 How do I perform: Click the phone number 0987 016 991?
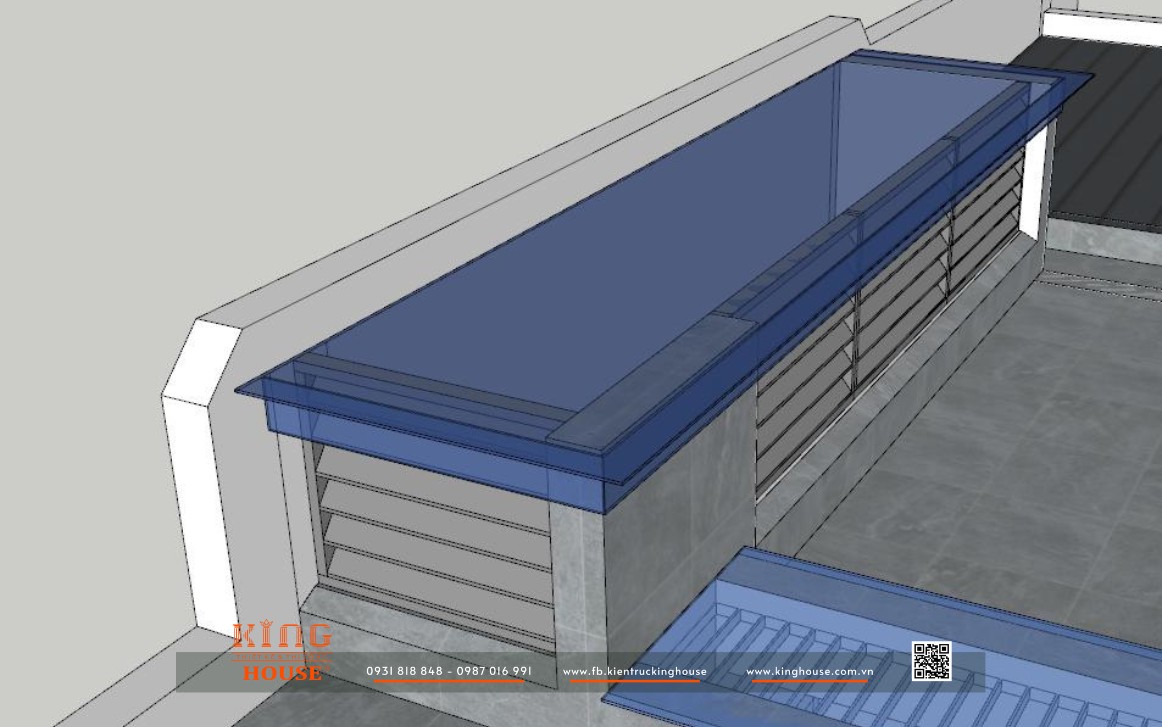point(493,671)
